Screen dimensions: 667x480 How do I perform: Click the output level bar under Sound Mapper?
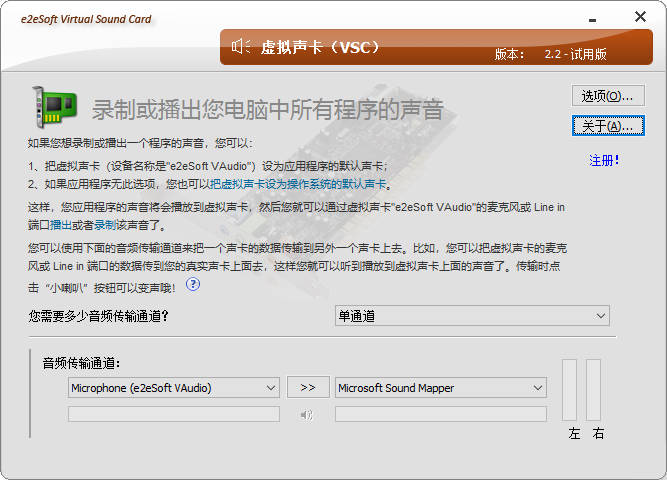click(x=441, y=414)
